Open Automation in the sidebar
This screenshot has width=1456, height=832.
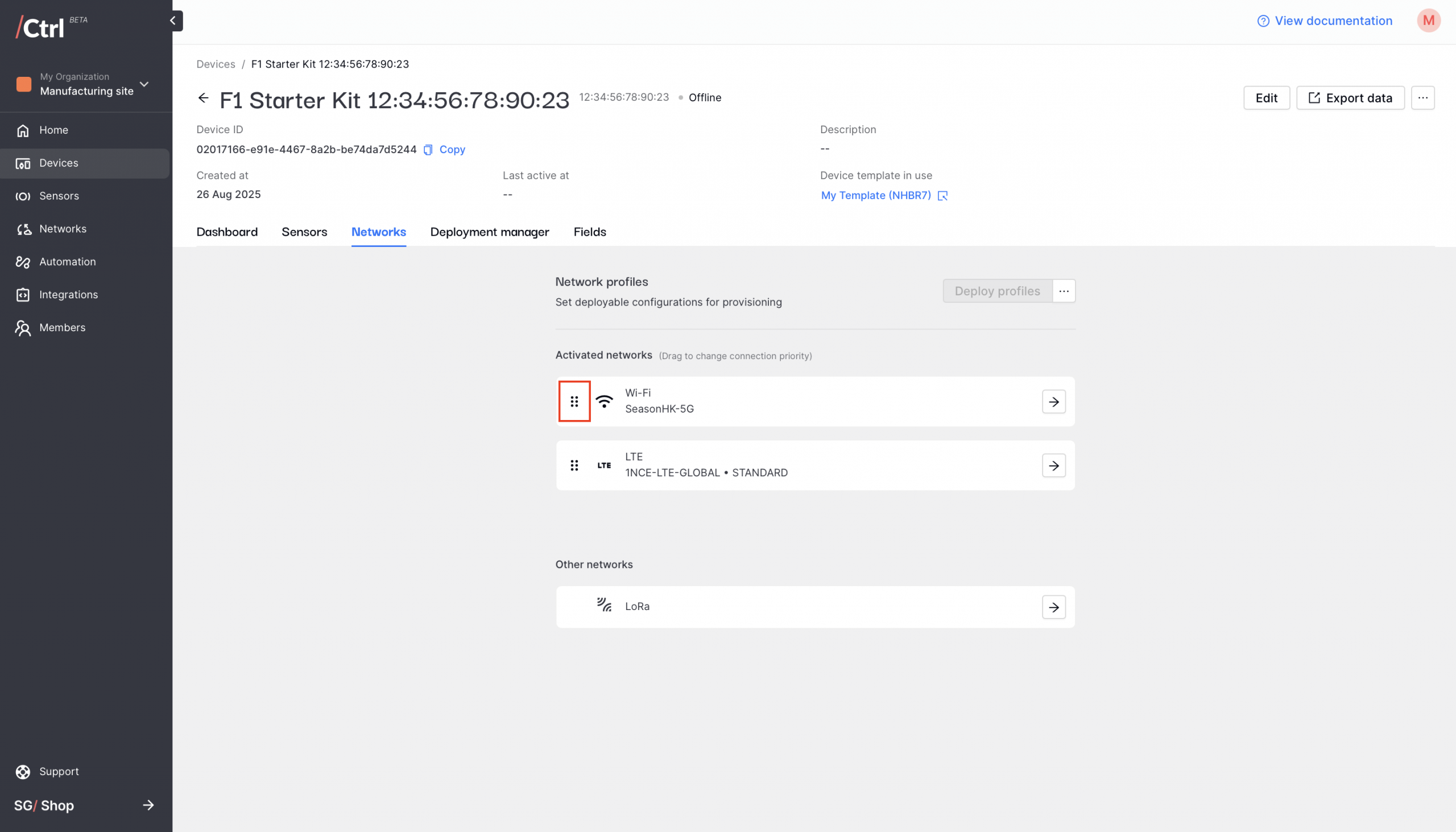pos(67,262)
